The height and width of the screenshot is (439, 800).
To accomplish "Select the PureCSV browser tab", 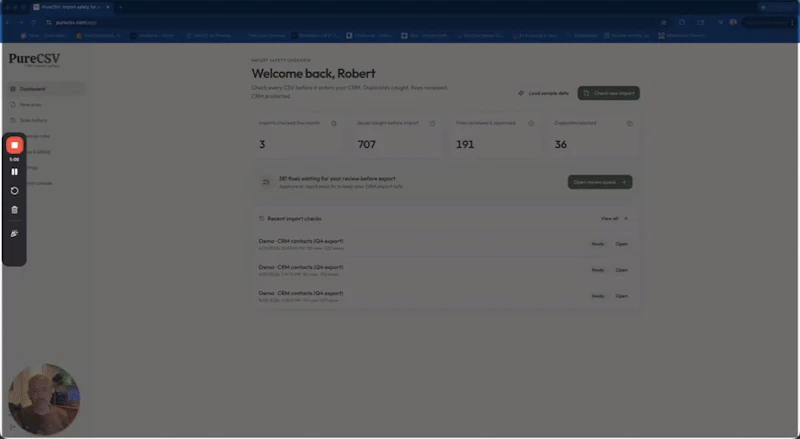I will point(71,7).
